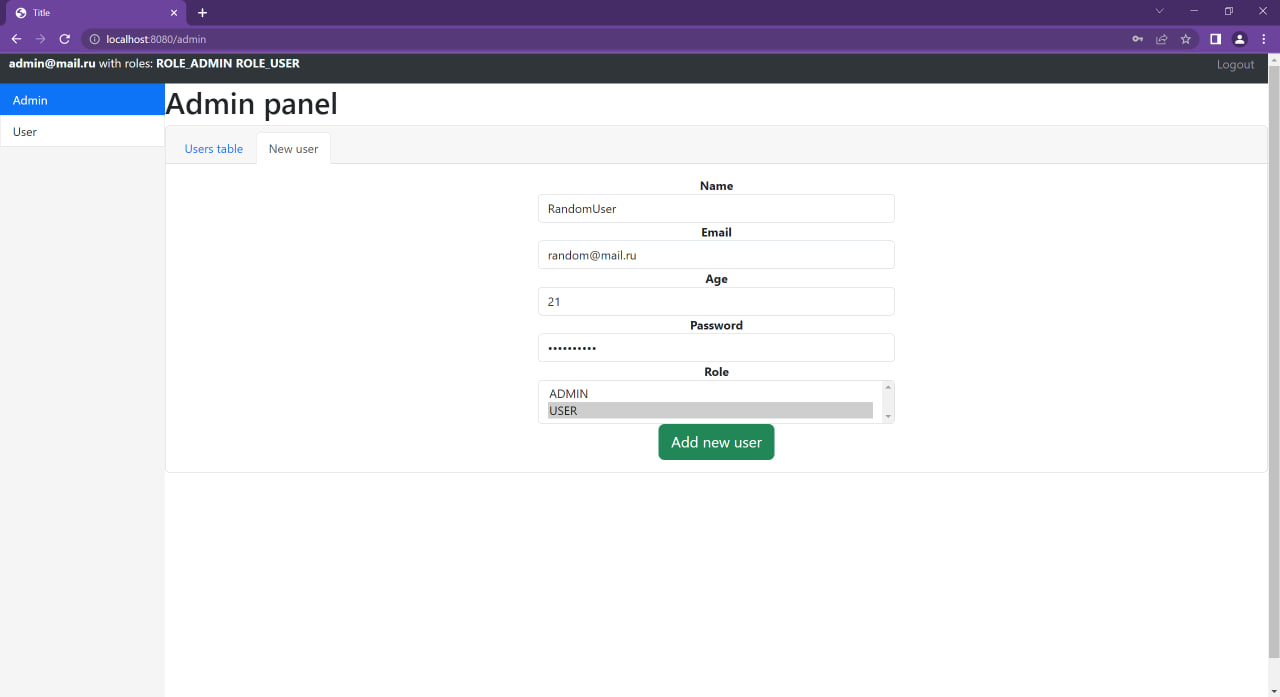Click the share page icon
Image resolution: width=1280 pixels, height=697 pixels.
(x=1161, y=39)
